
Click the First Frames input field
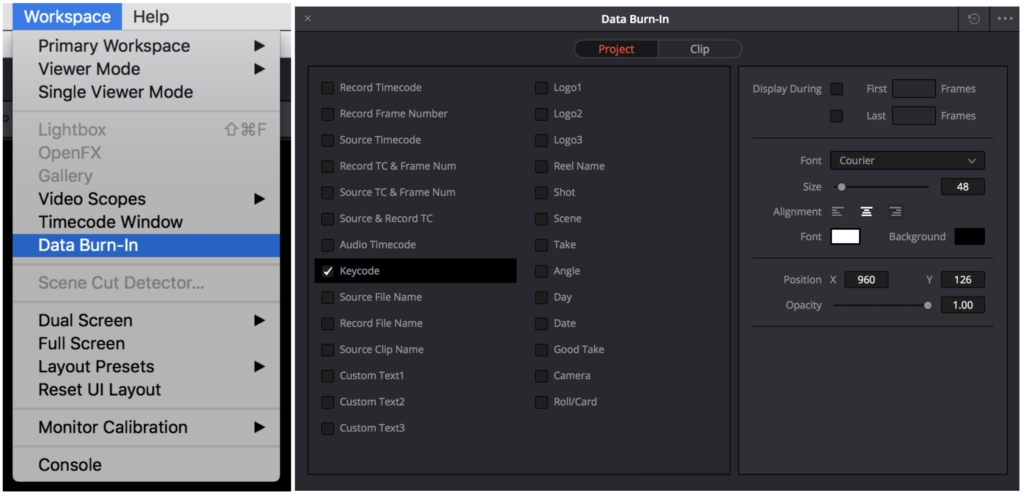(914, 89)
